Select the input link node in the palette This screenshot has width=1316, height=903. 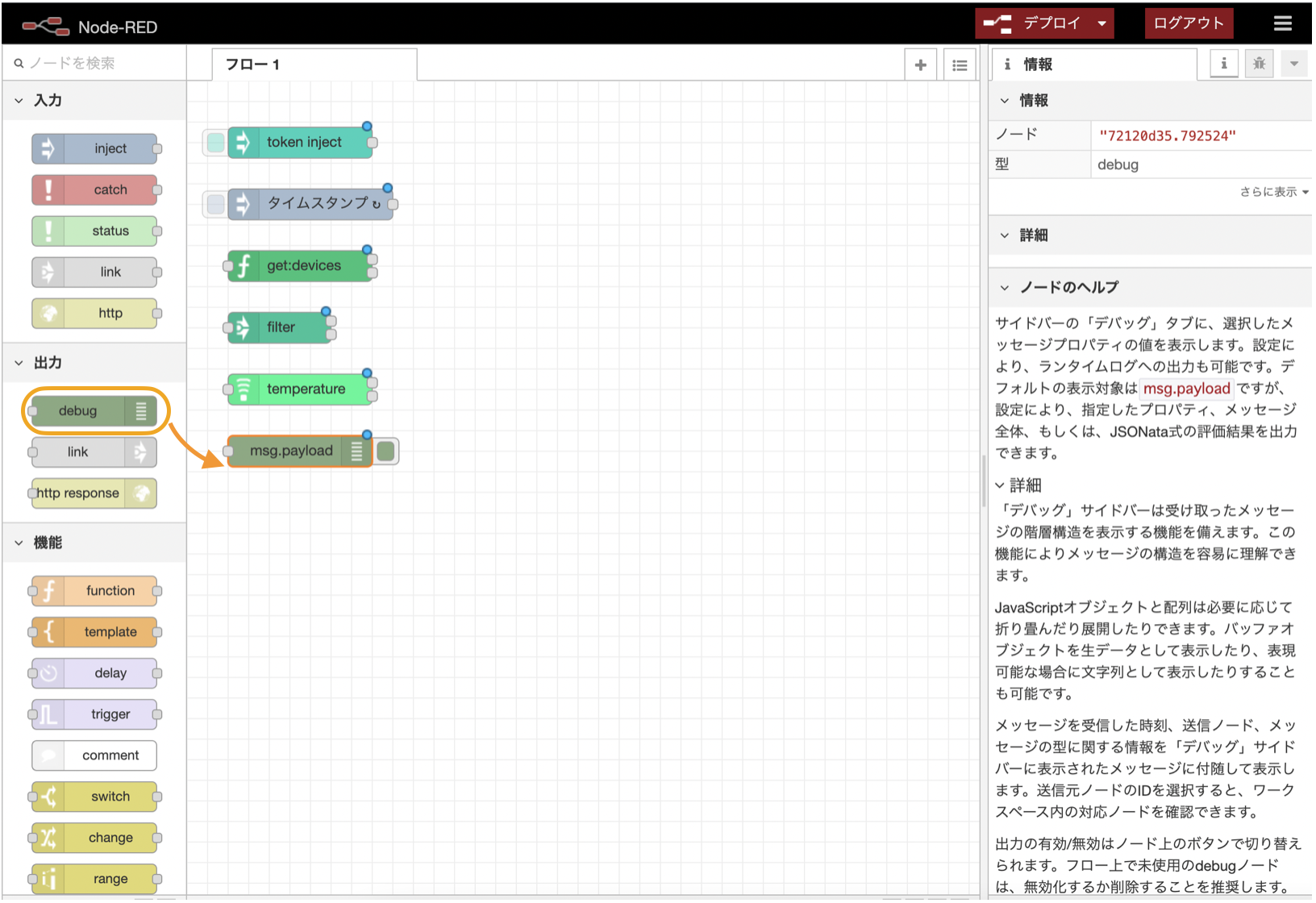[94, 272]
